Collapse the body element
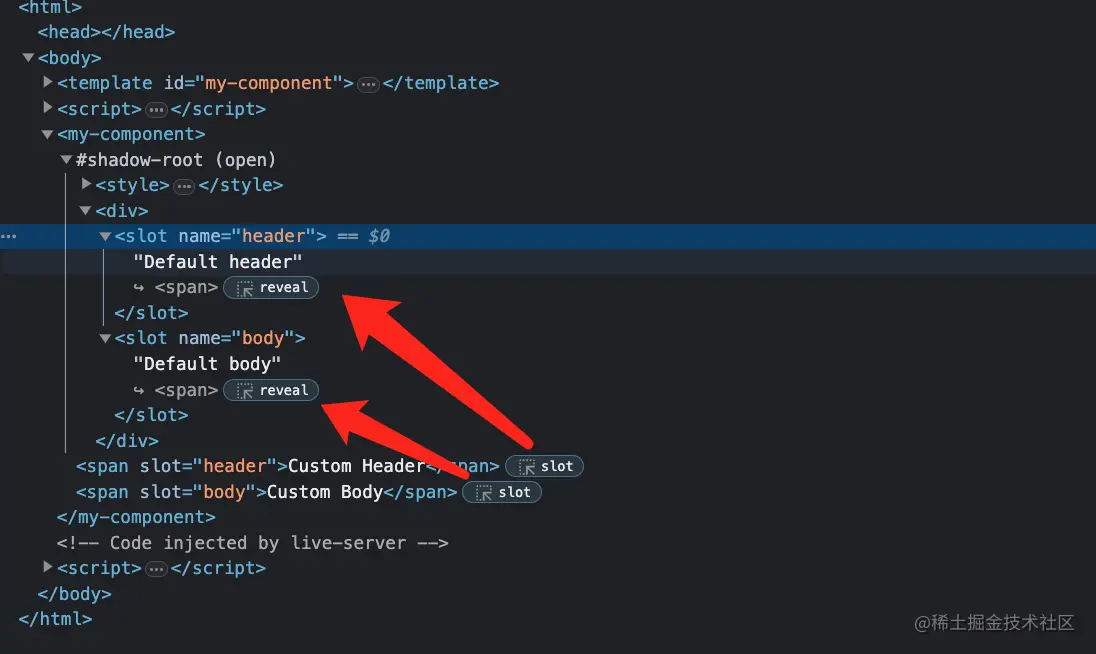The width and height of the screenshot is (1096, 654). point(29,57)
